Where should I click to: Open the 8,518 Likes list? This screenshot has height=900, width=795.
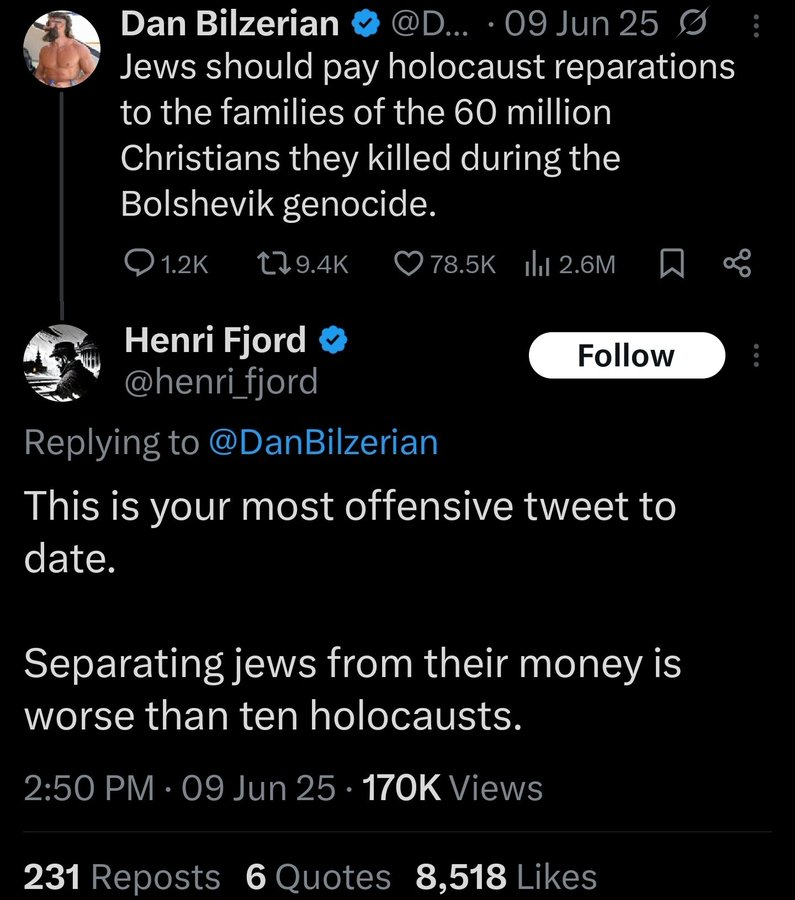(x=506, y=876)
